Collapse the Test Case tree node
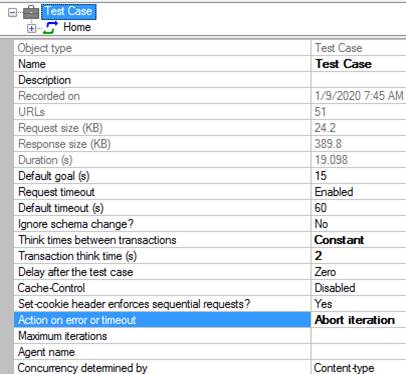This screenshot has height=374, width=406. coord(12,13)
